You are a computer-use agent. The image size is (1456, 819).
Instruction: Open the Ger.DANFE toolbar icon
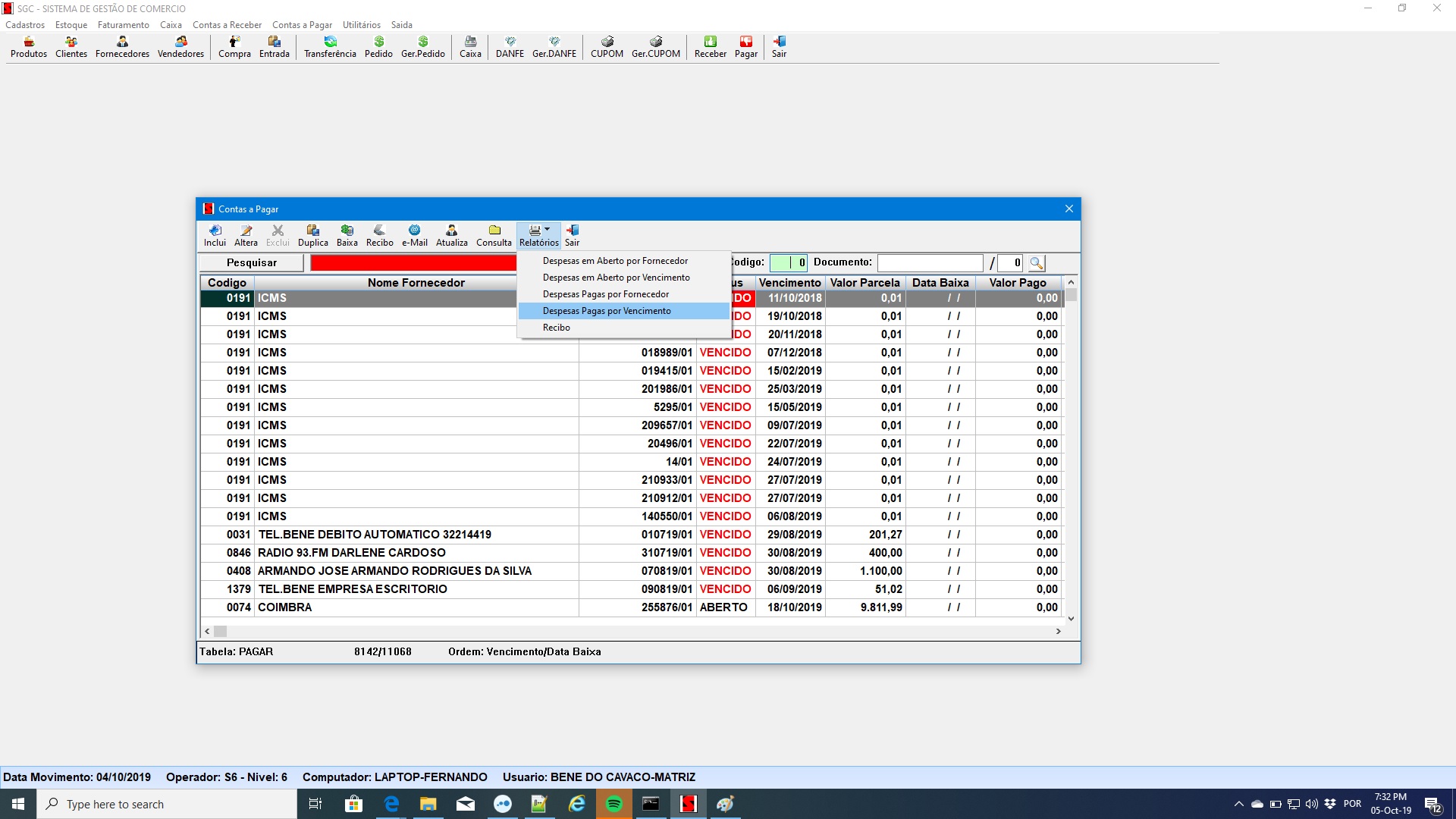[554, 46]
